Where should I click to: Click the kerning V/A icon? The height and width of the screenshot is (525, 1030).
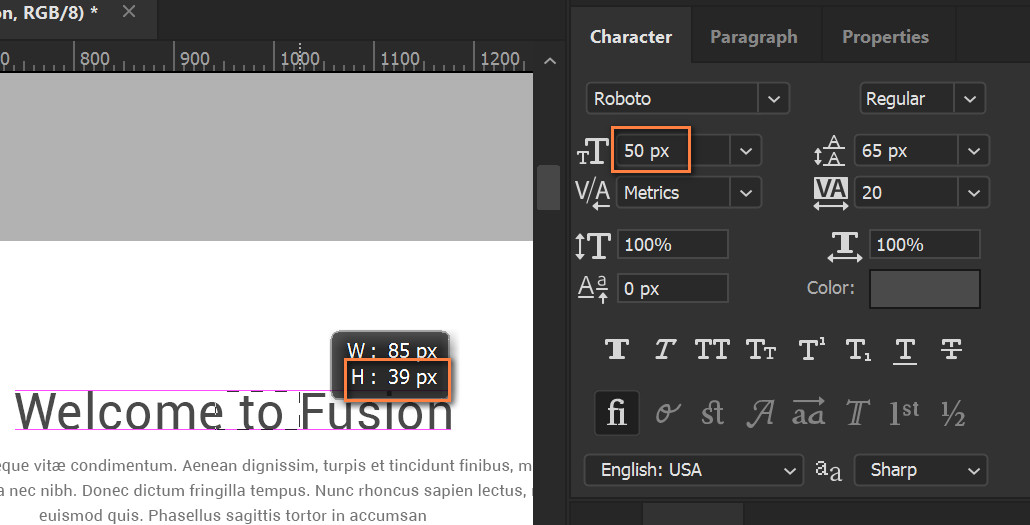[x=593, y=193]
